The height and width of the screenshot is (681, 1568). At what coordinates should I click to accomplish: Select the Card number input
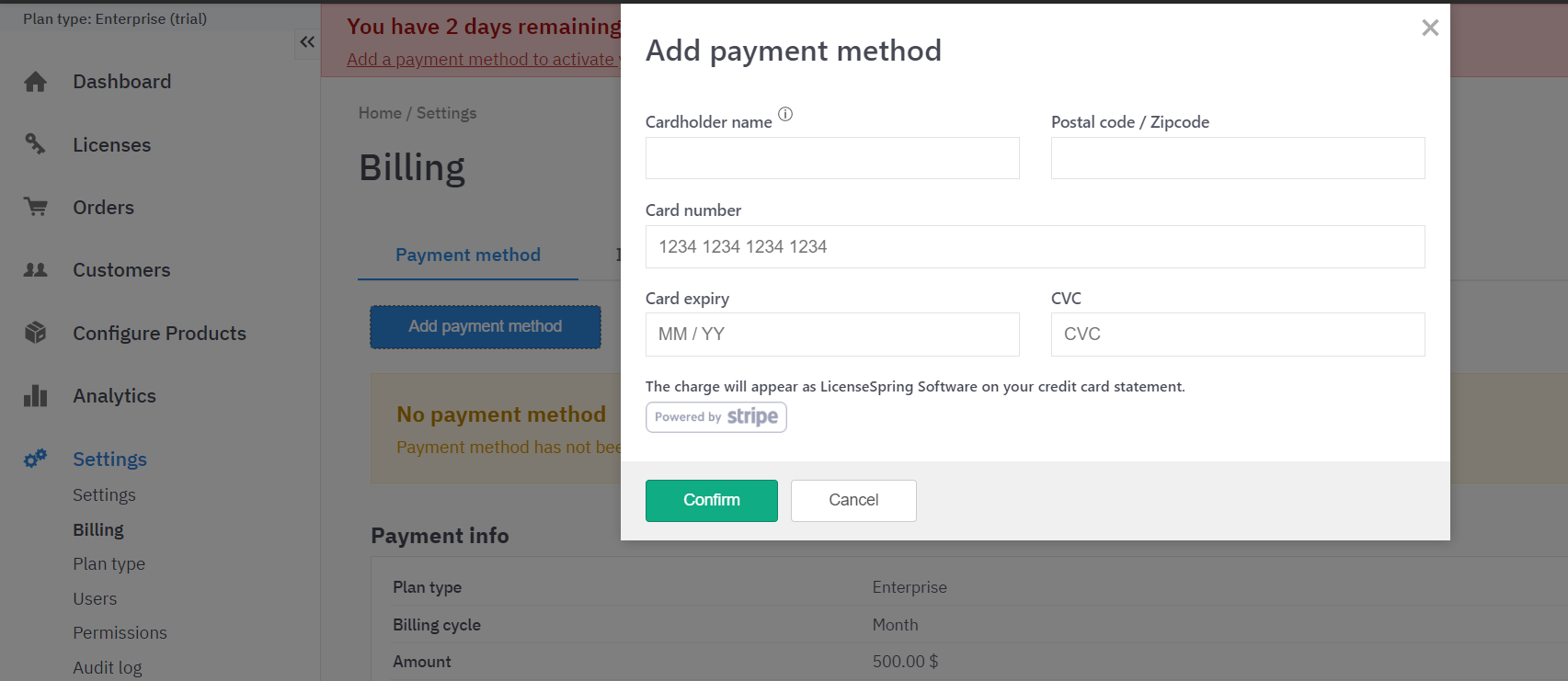pos(1035,246)
